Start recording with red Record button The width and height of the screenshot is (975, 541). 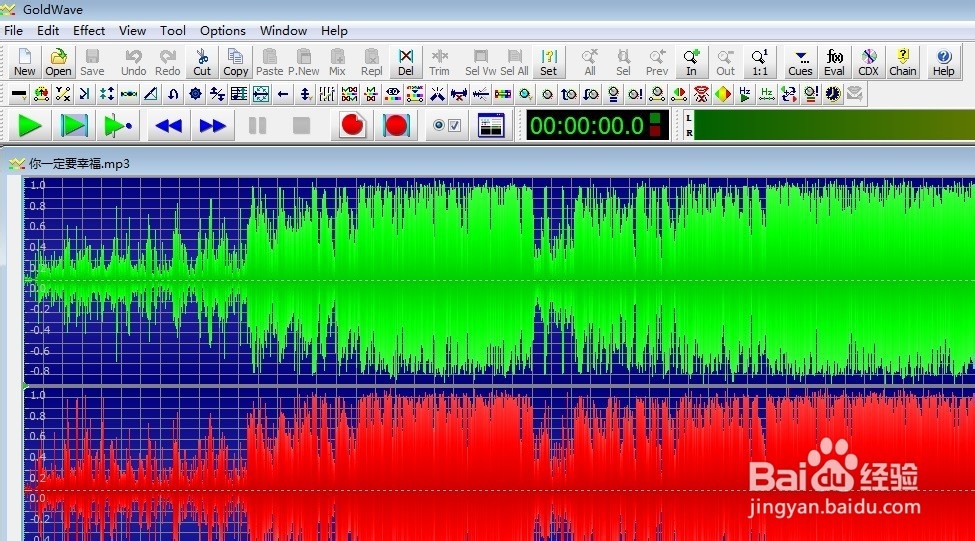[x=353, y=126]
